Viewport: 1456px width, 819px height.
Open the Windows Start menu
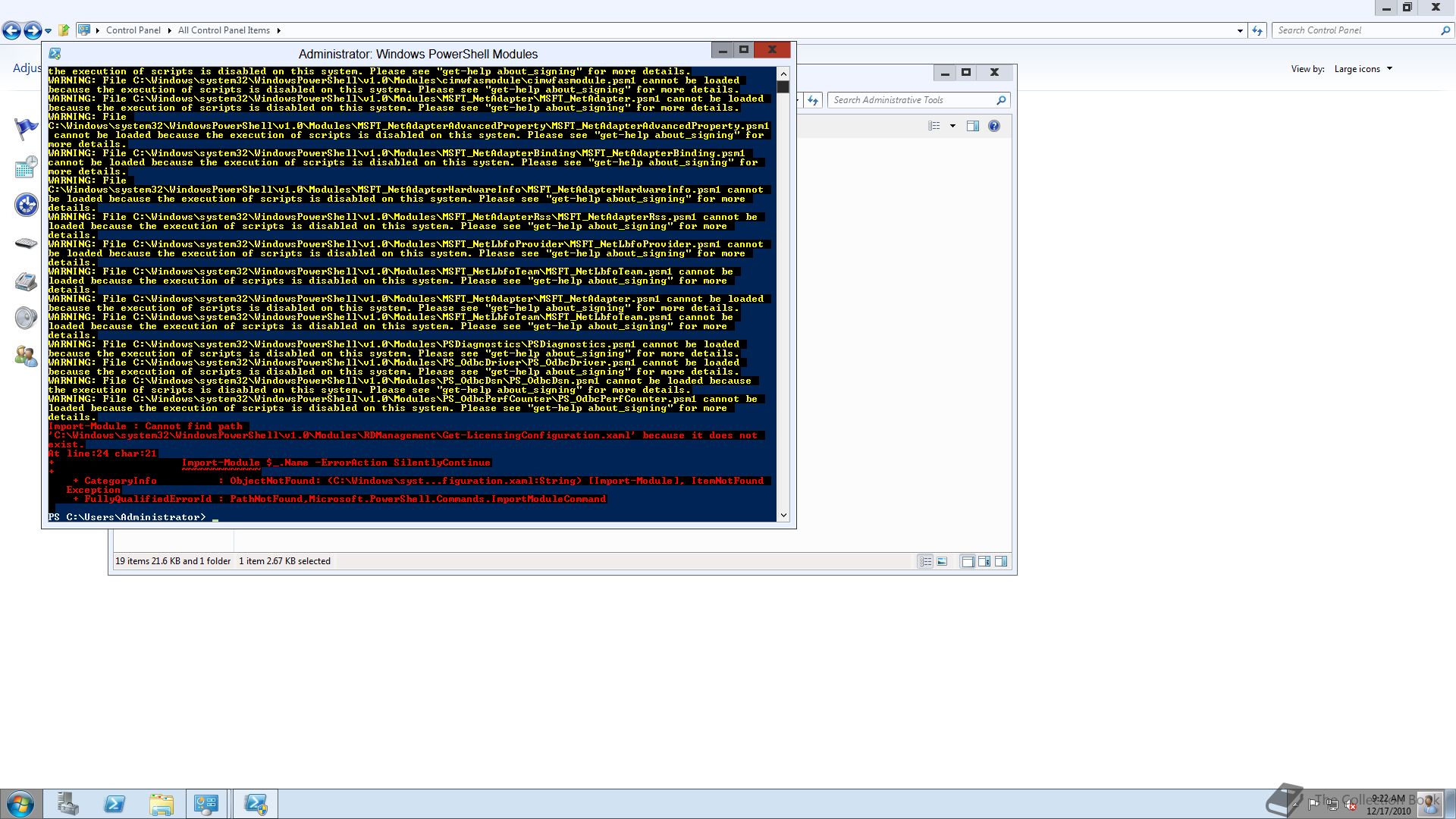click(20, 804)
